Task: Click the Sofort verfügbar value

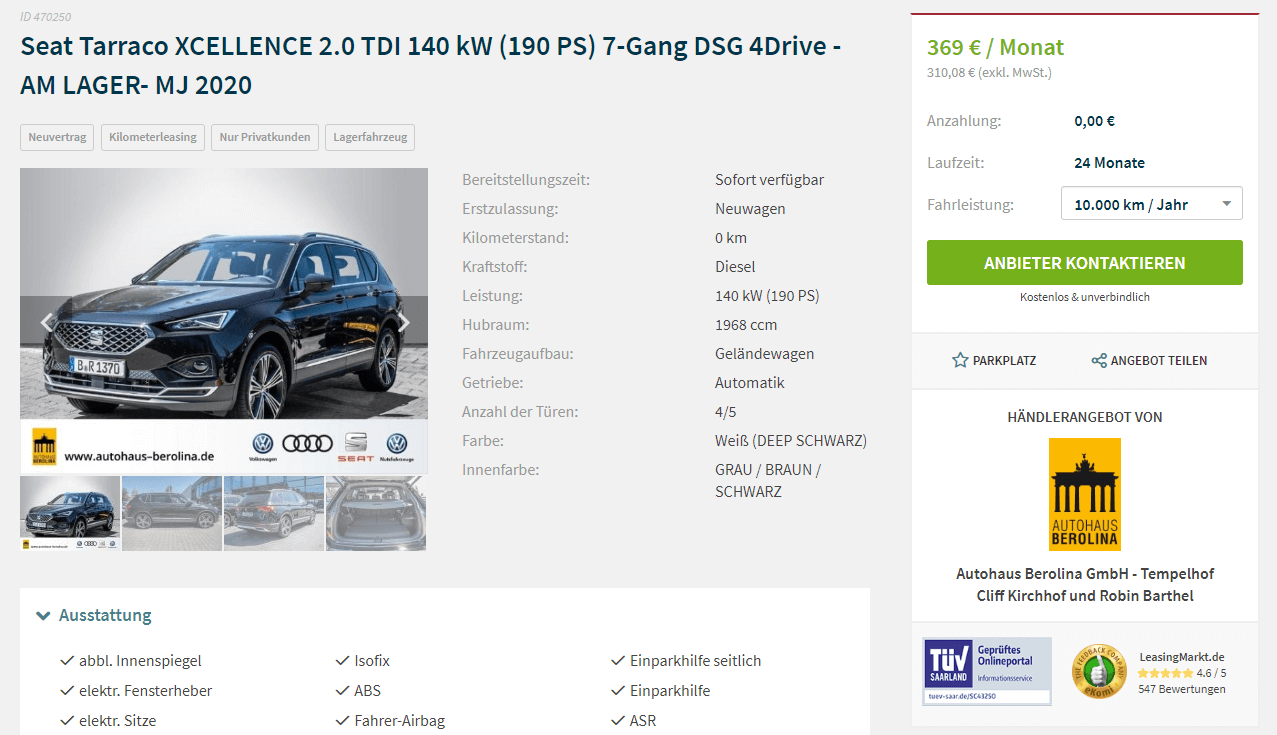Action: [769, 180]
